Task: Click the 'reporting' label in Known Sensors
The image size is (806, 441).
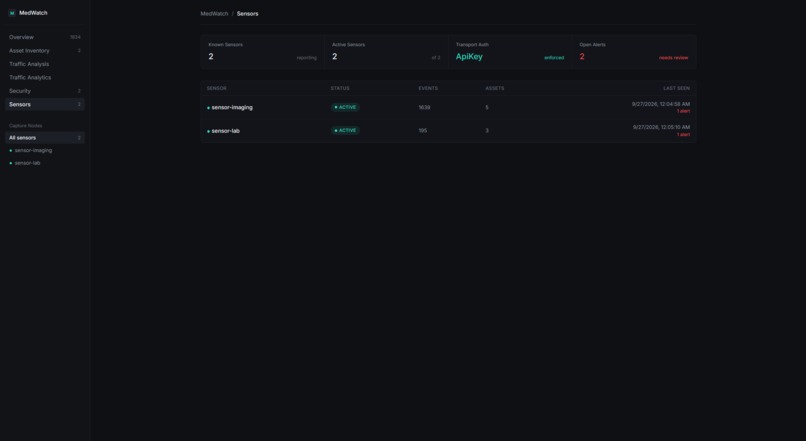Action: 306,58
